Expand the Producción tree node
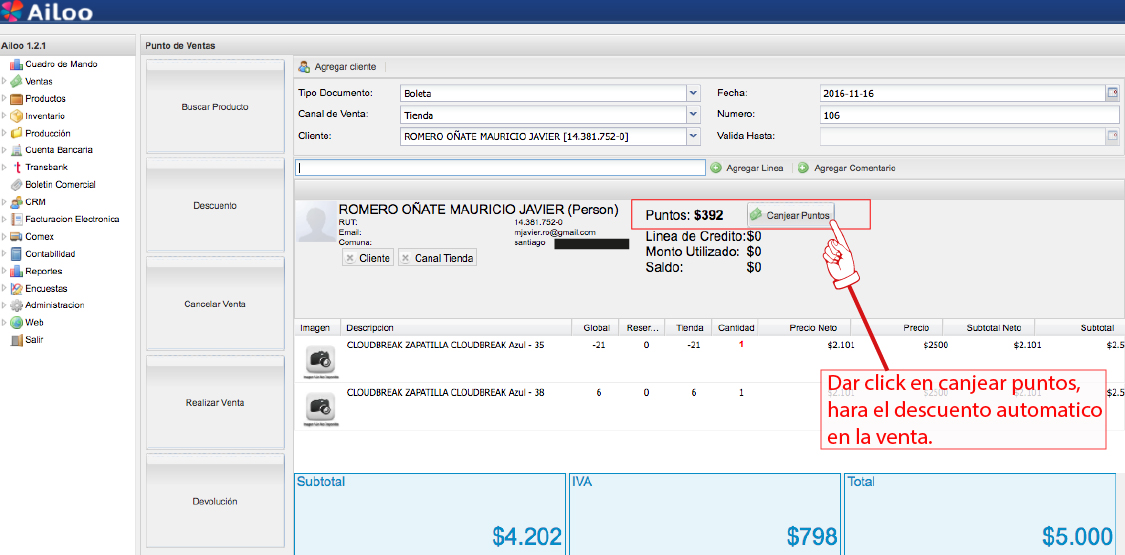Screen dimensions: 1125x555 pos(4,133)
